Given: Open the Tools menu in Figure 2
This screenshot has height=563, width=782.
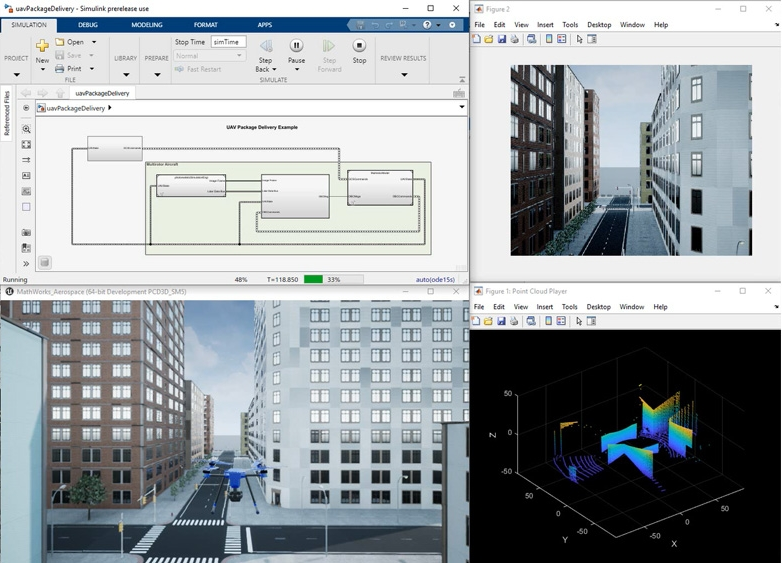Looking at the screenshot, I should (570, 24).
